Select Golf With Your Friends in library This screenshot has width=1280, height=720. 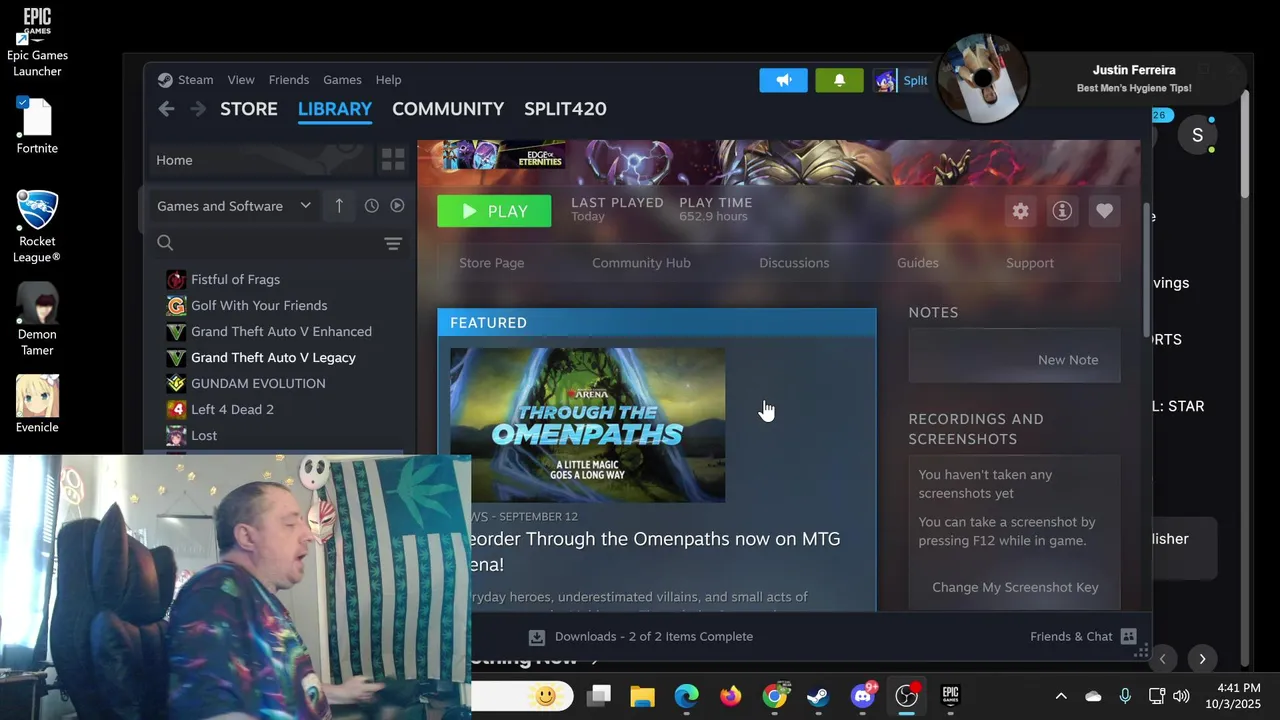259,305
